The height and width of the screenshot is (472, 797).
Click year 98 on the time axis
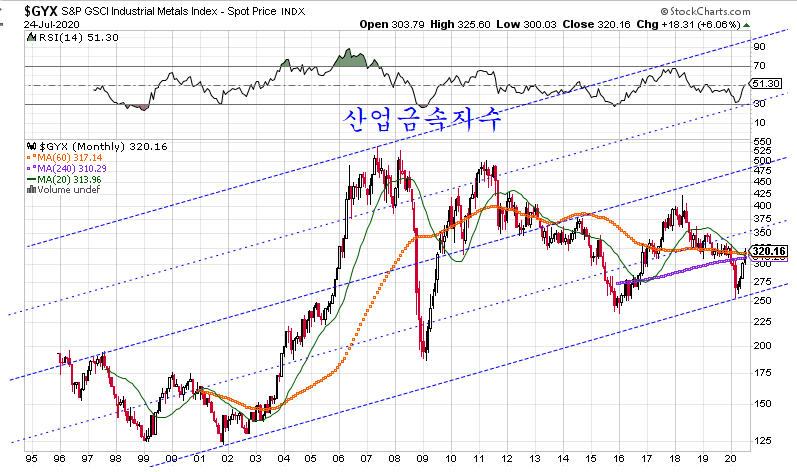coord(115,459)
